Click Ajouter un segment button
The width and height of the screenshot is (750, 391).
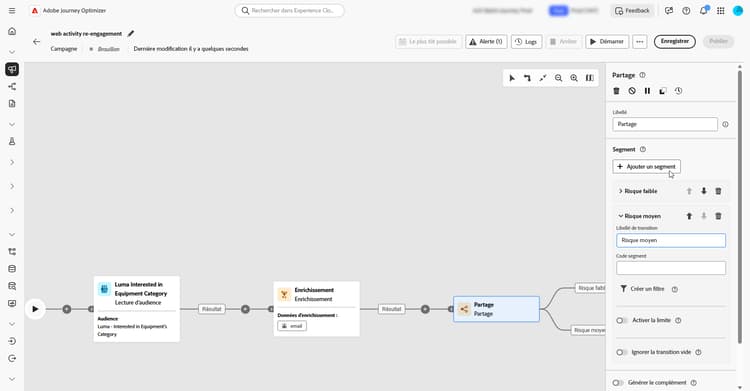[646, 167]
